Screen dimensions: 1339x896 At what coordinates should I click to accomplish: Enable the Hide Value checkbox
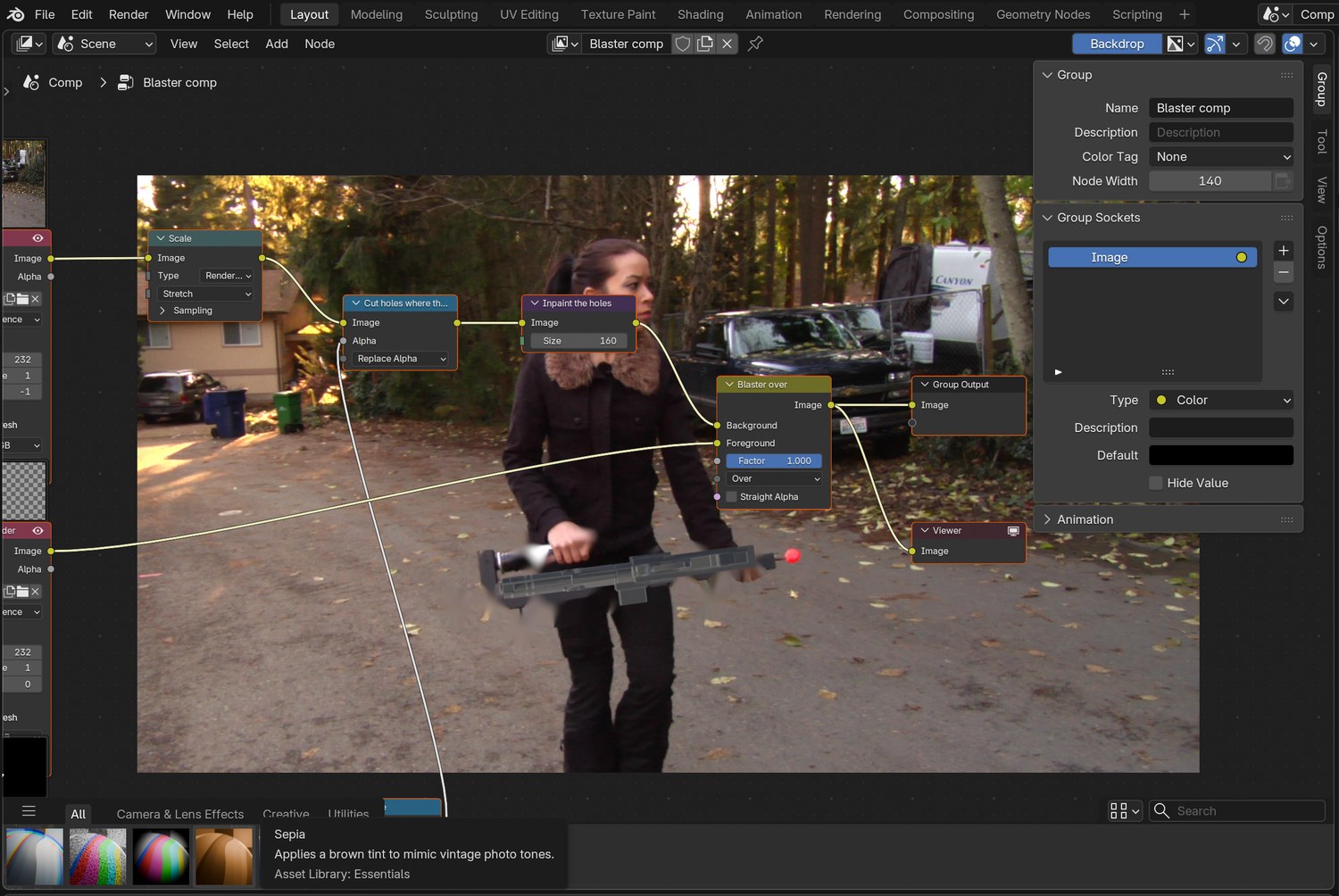point(1156,483)
